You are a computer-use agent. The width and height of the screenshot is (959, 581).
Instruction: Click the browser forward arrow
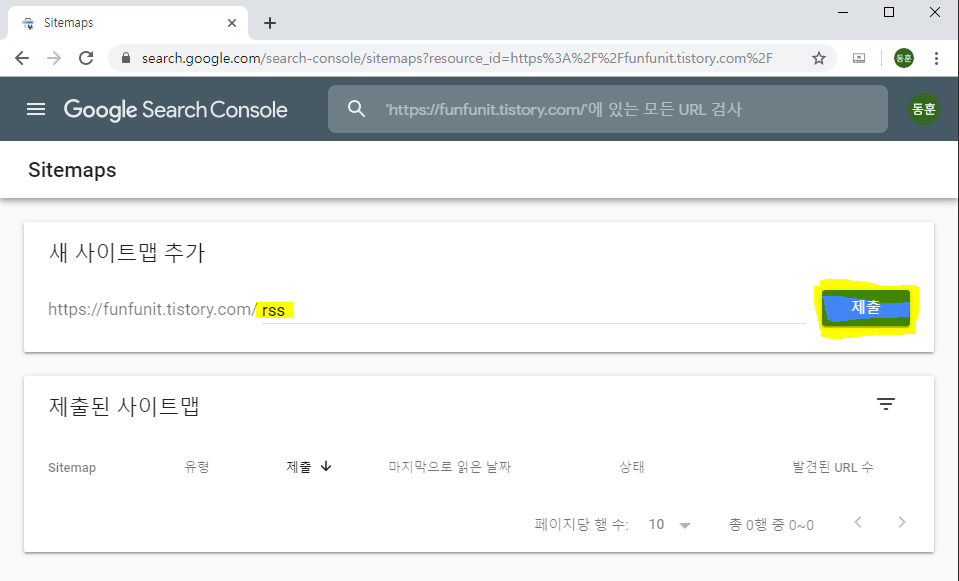point(54,58)
